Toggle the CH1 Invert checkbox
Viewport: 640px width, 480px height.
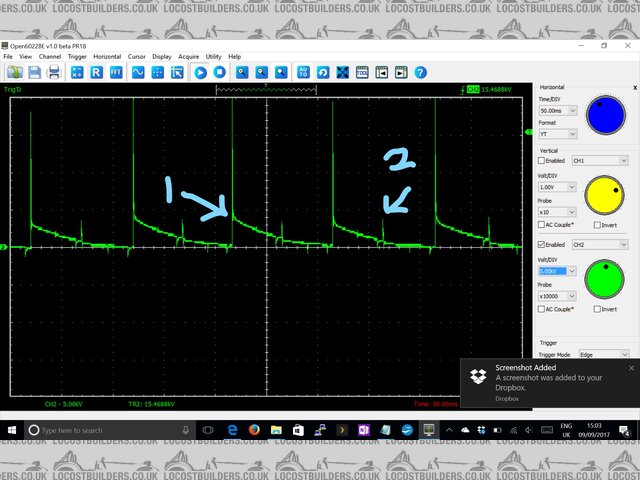(x=598, y=224)
